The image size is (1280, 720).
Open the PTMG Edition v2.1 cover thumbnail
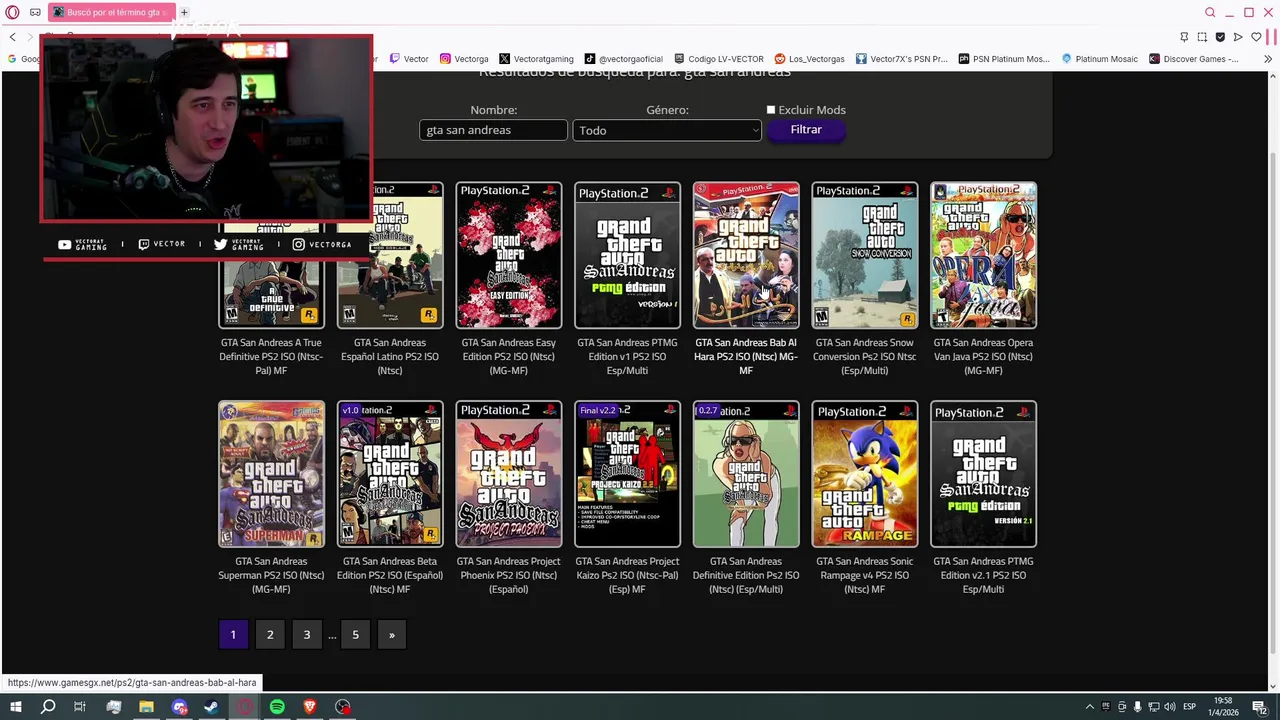[984, 474]
